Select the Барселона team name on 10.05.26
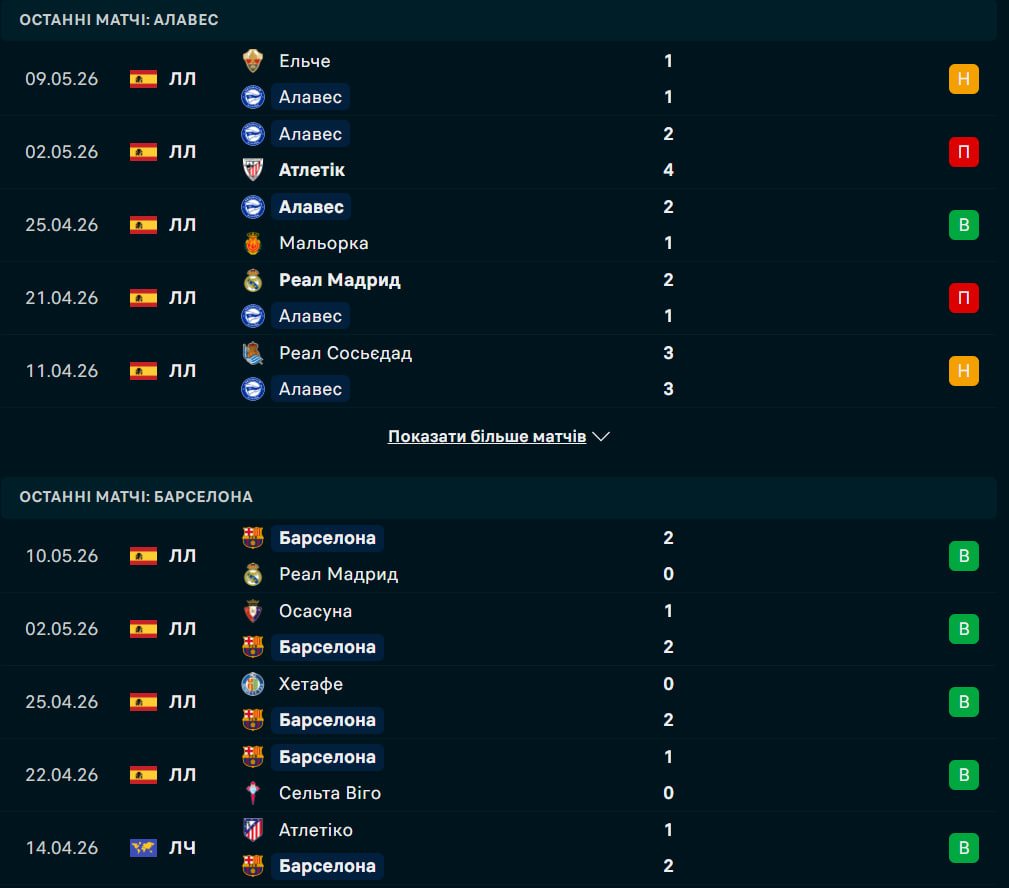The image size is (1009, 888). pyautogui.click(x=327, y=537)
